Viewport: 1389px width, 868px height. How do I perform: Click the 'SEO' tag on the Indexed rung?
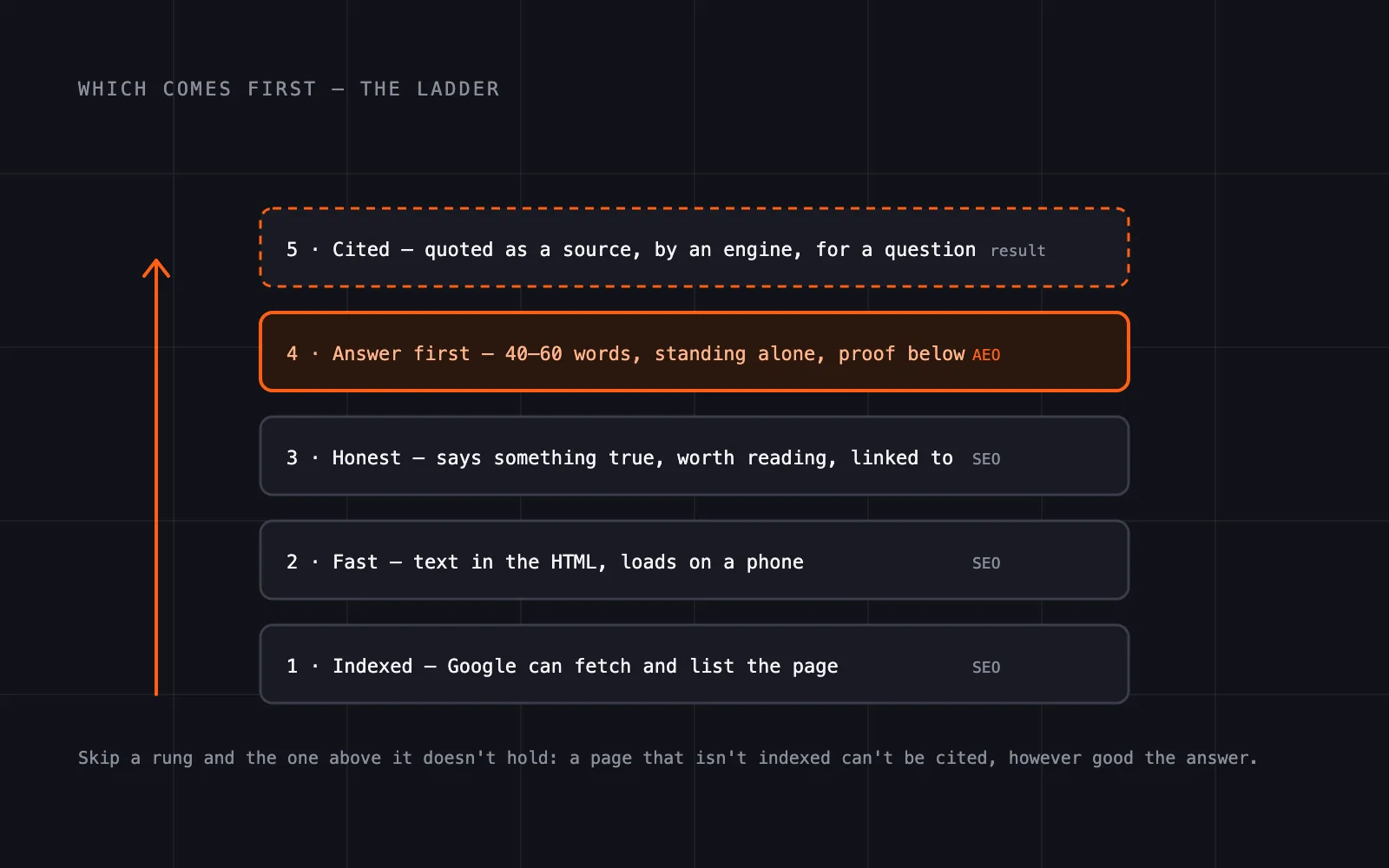pyautogui.click(x=986, y=667)
